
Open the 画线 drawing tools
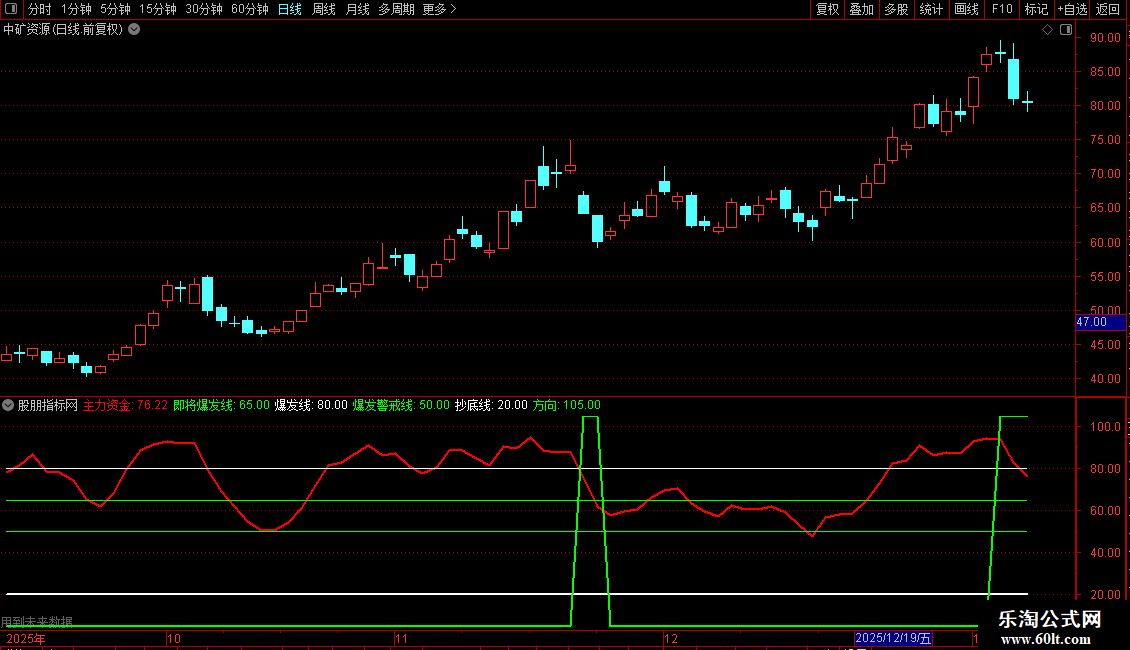tap(966, 9)
